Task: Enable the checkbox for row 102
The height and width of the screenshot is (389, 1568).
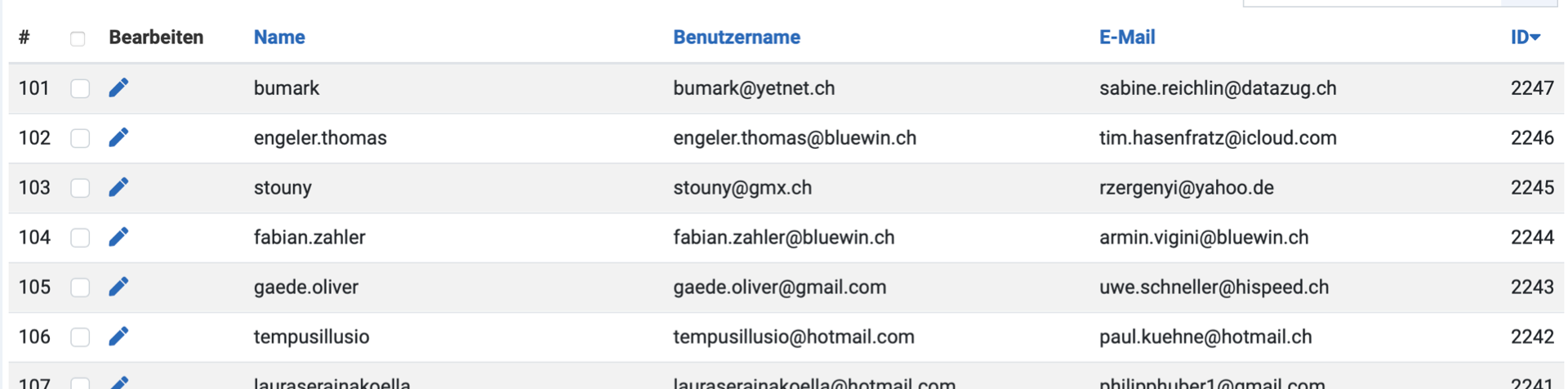Action: (80, 138)
